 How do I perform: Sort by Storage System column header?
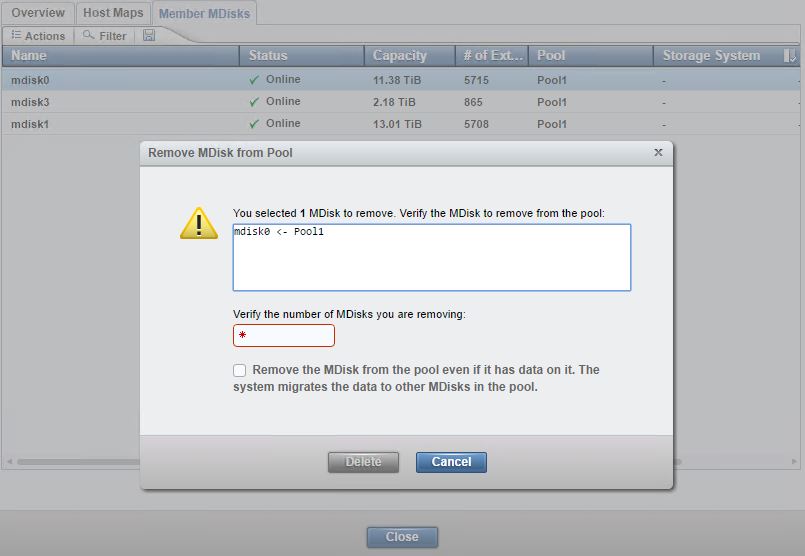(x=717, y=55)
